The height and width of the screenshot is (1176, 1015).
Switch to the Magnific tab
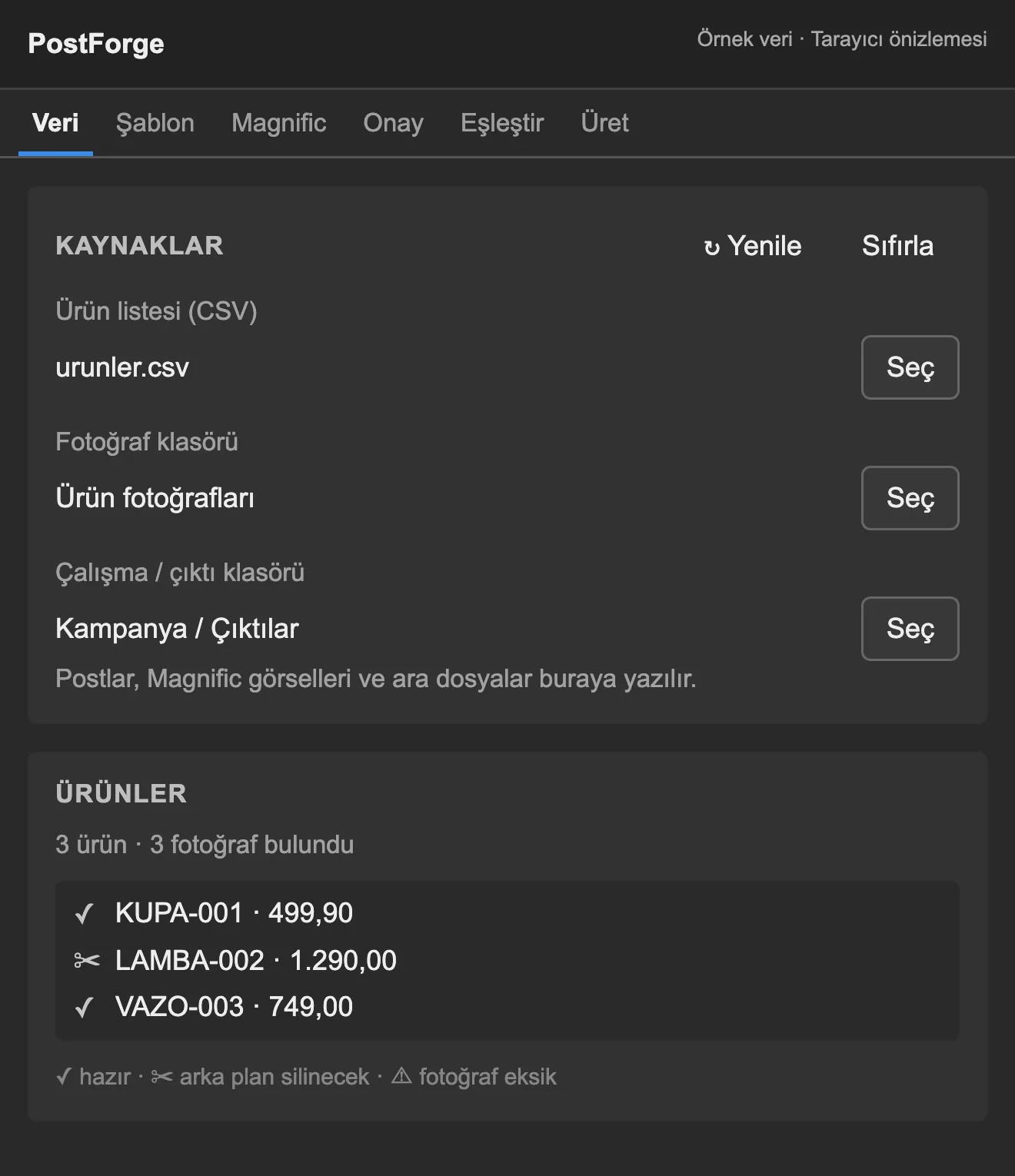[x=279, y=123]
